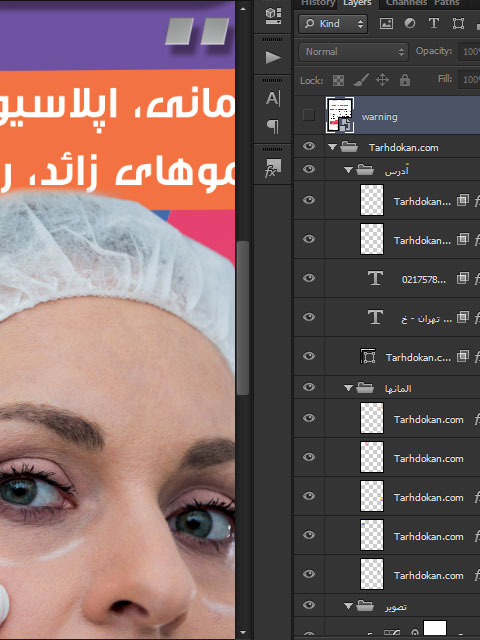Select the Tarhdokan.c... shape layer name
This screenshot has height=640, width=480.
pos(418,358)
